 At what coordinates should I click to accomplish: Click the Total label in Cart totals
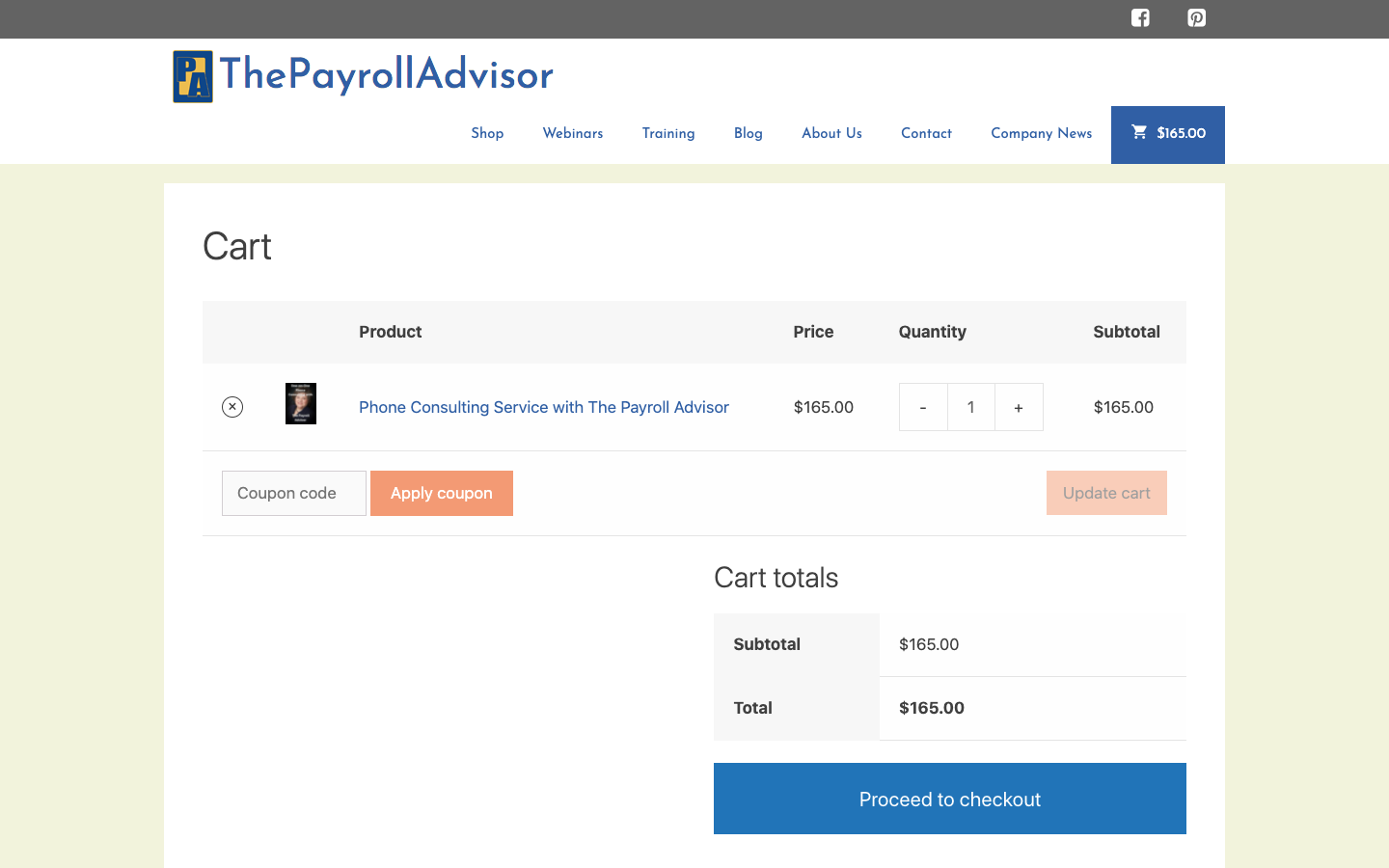click(752, 708)
